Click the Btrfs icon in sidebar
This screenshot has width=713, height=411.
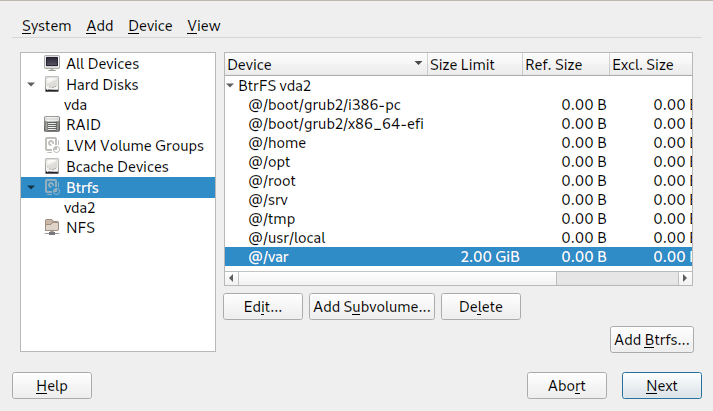coord(52,187)
